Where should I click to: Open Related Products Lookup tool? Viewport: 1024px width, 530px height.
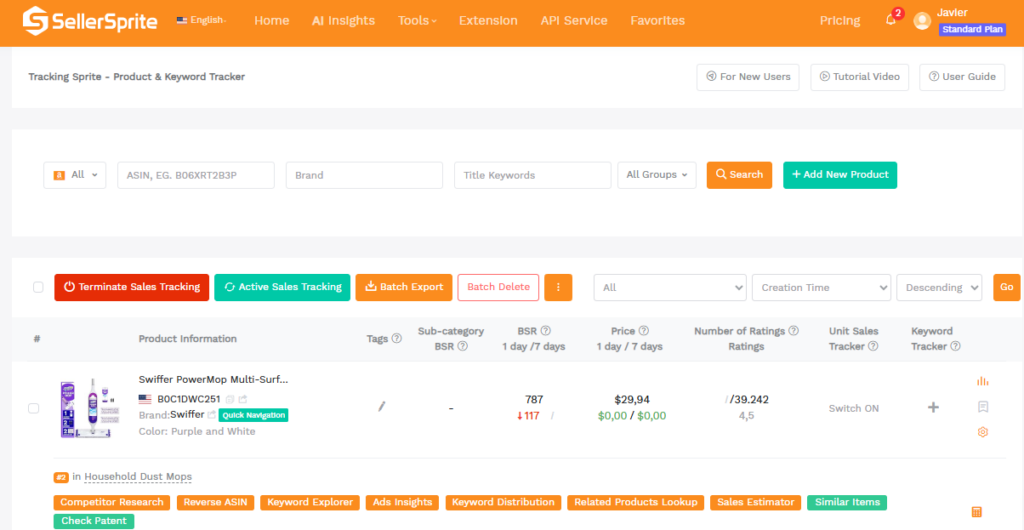(635, 503)
